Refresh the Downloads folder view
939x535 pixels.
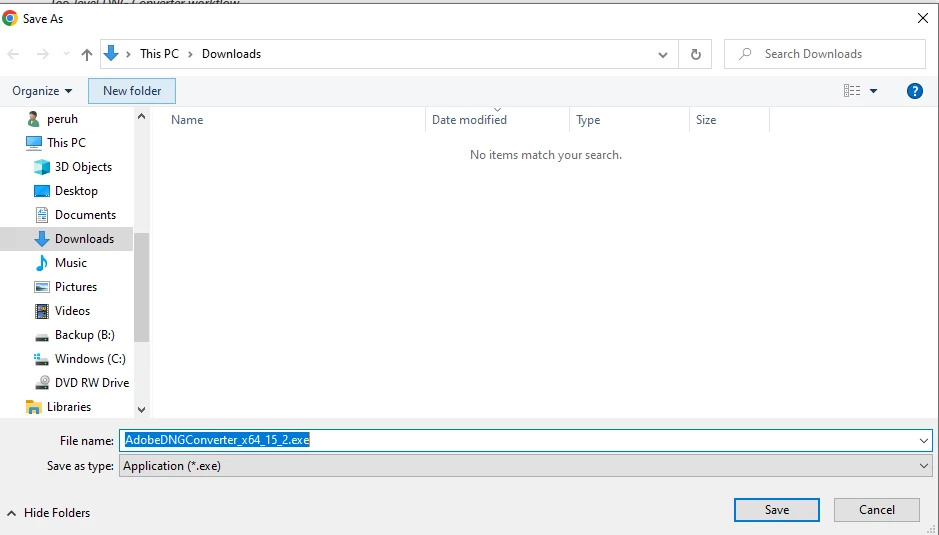pos(695,55)
